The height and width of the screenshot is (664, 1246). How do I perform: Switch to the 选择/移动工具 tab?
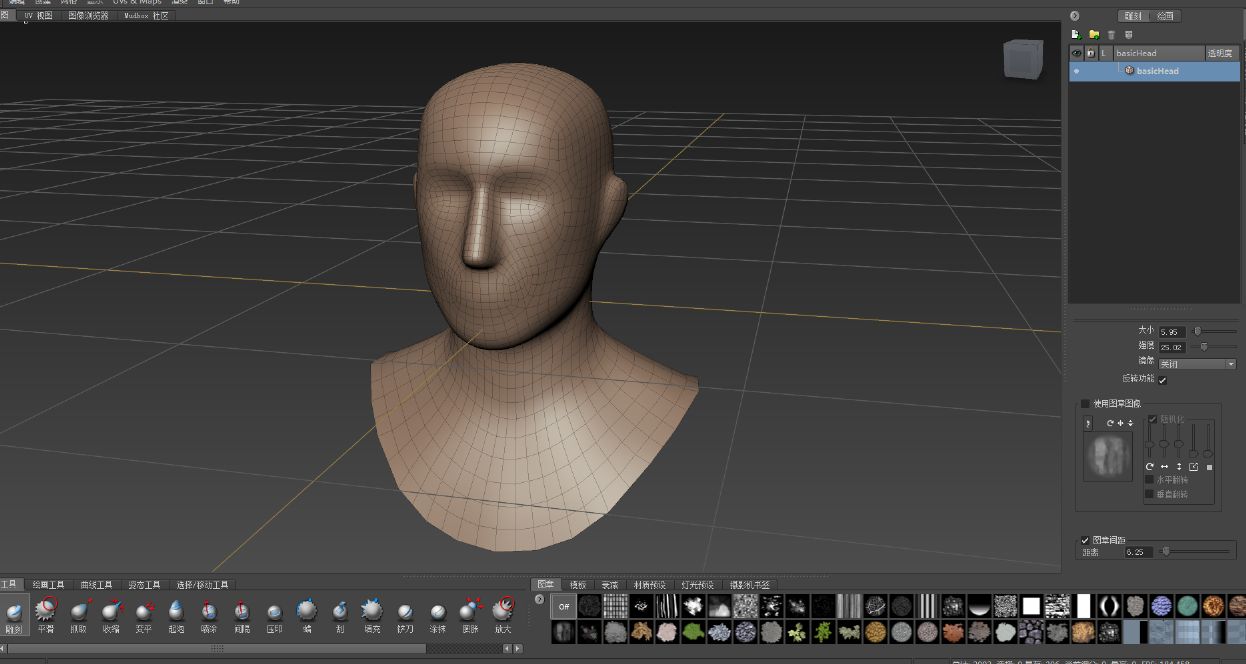(x=203, y=585)
